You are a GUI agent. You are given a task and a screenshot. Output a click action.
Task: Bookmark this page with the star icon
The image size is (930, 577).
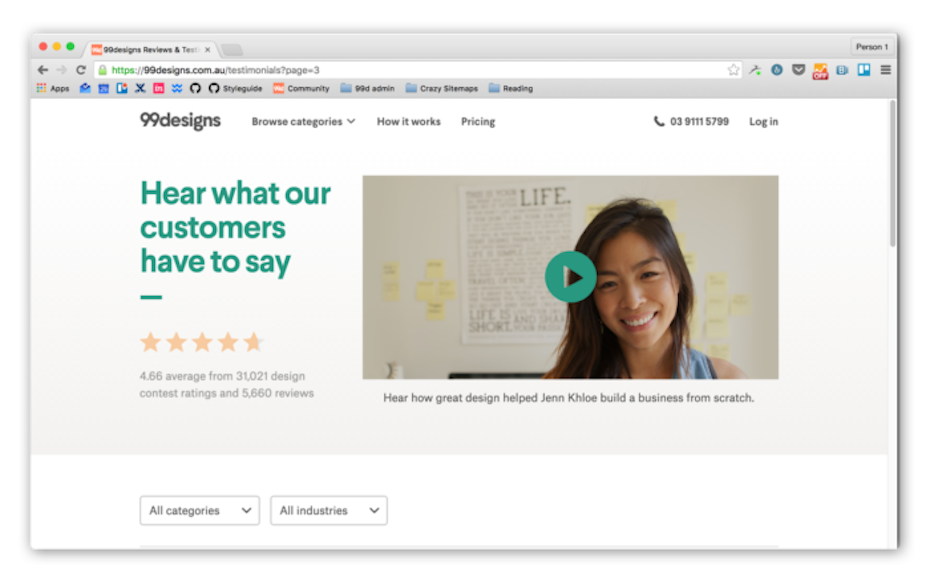click(x=733, y=70)
